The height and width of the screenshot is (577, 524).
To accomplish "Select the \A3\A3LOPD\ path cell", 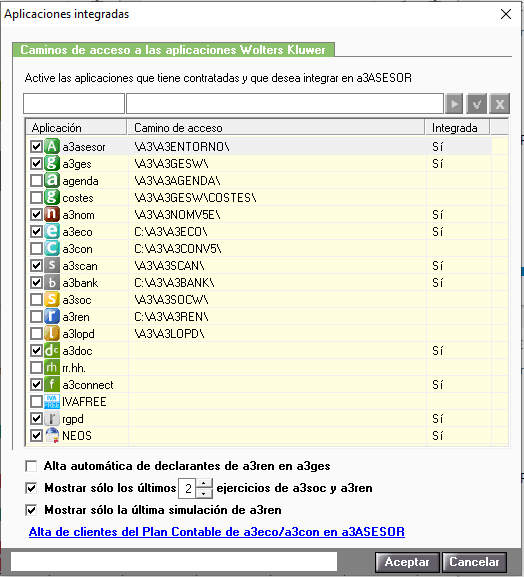I will [x=277, y=333].
